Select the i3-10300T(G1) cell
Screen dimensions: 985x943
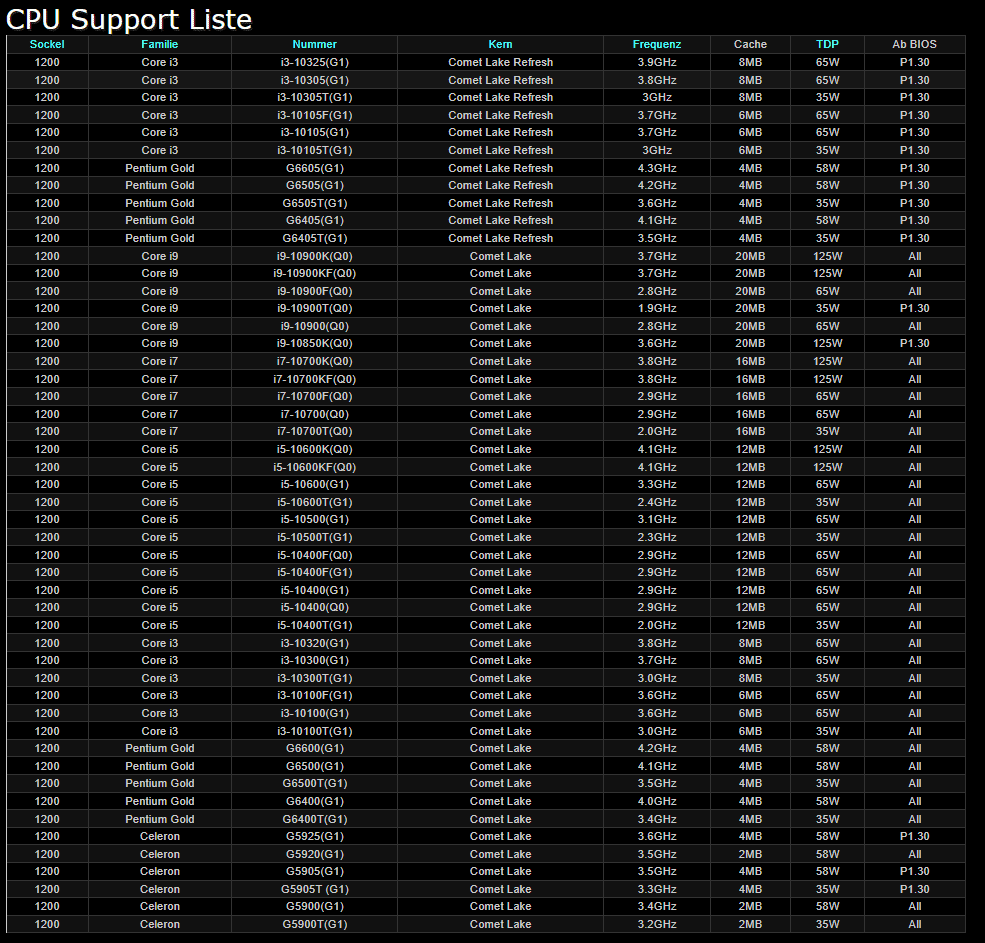tap(314, 678)
